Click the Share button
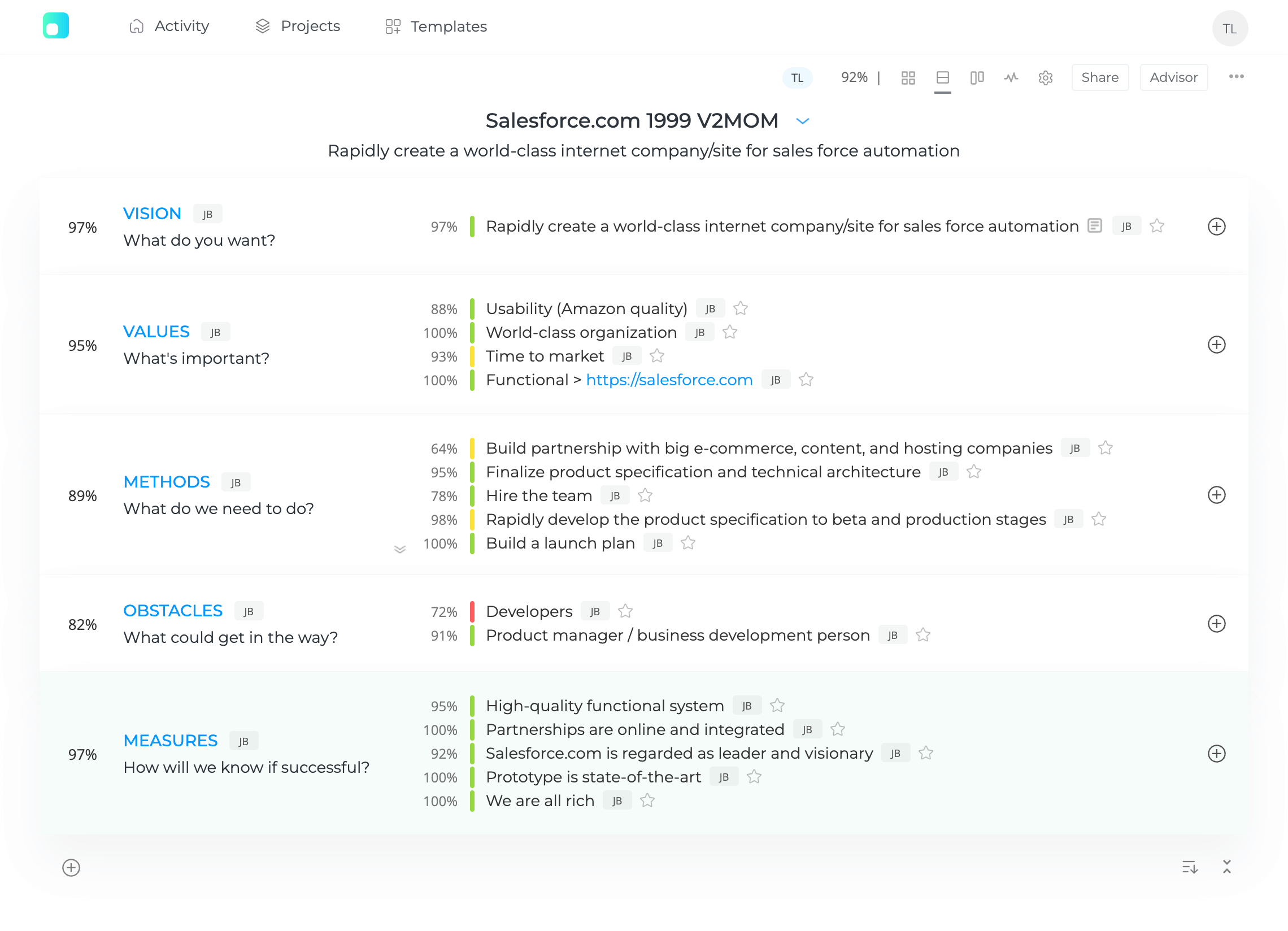The height and width of the screenshot is (931, 1288). pyautogui.click(x=1099, y=78)
